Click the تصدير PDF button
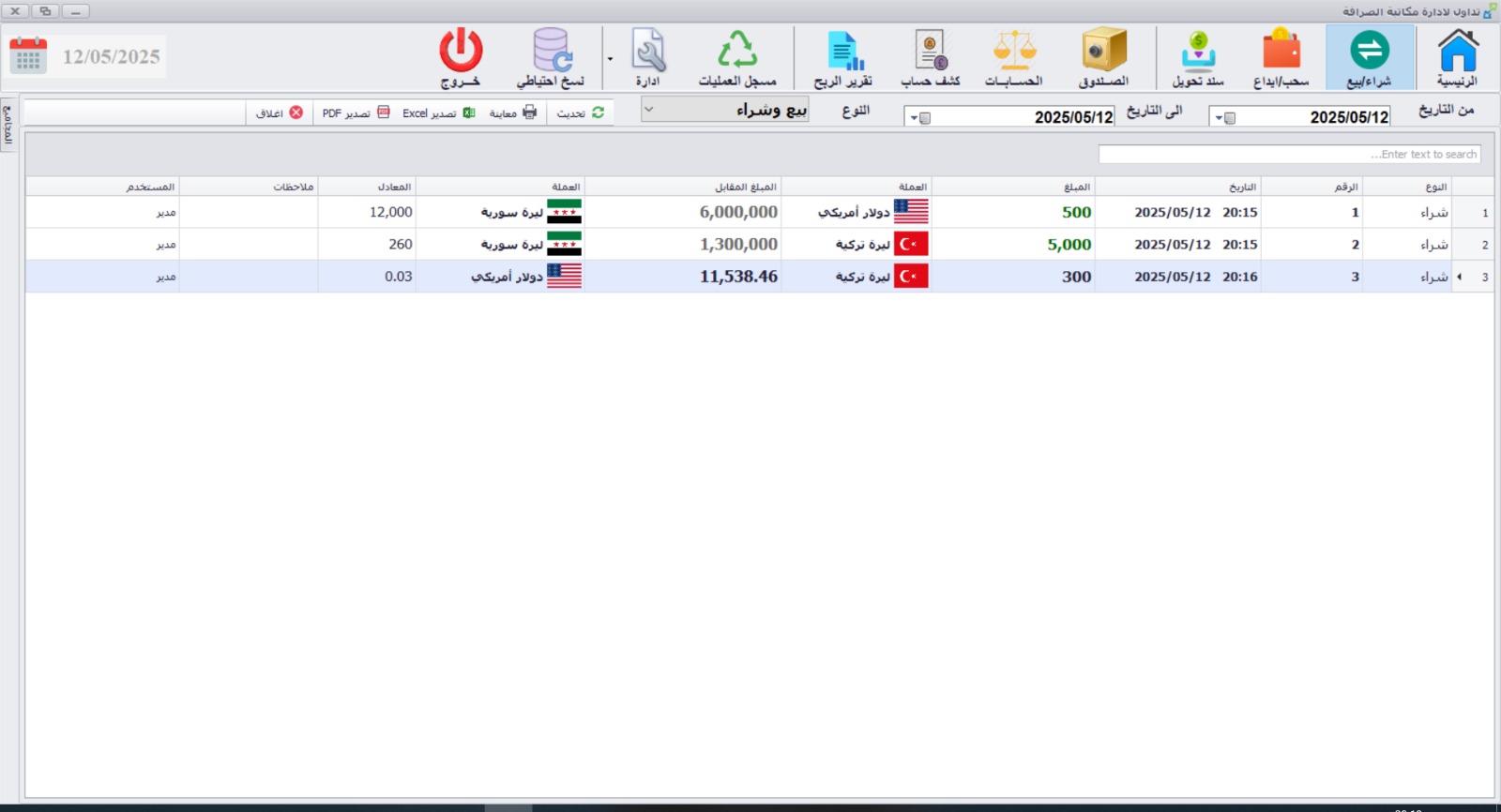 [x=356, y=113]
